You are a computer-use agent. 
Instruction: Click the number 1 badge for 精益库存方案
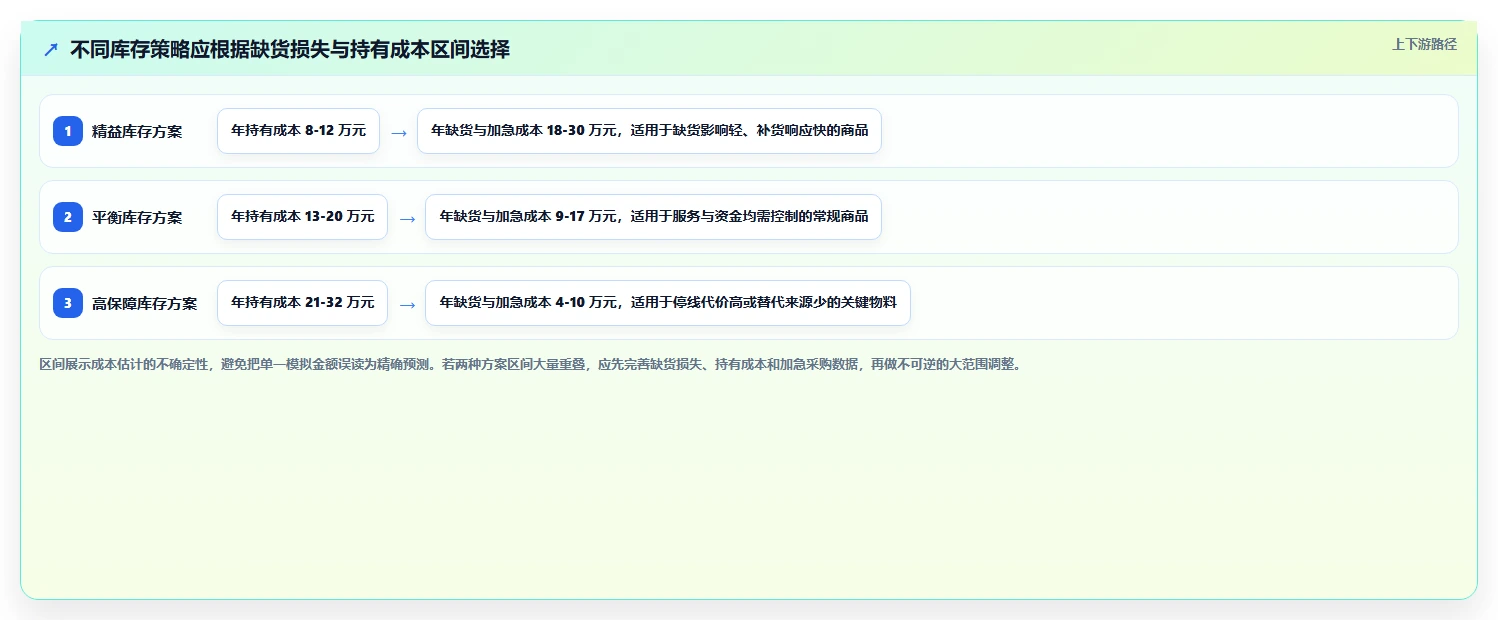click(x=68, y=131)
